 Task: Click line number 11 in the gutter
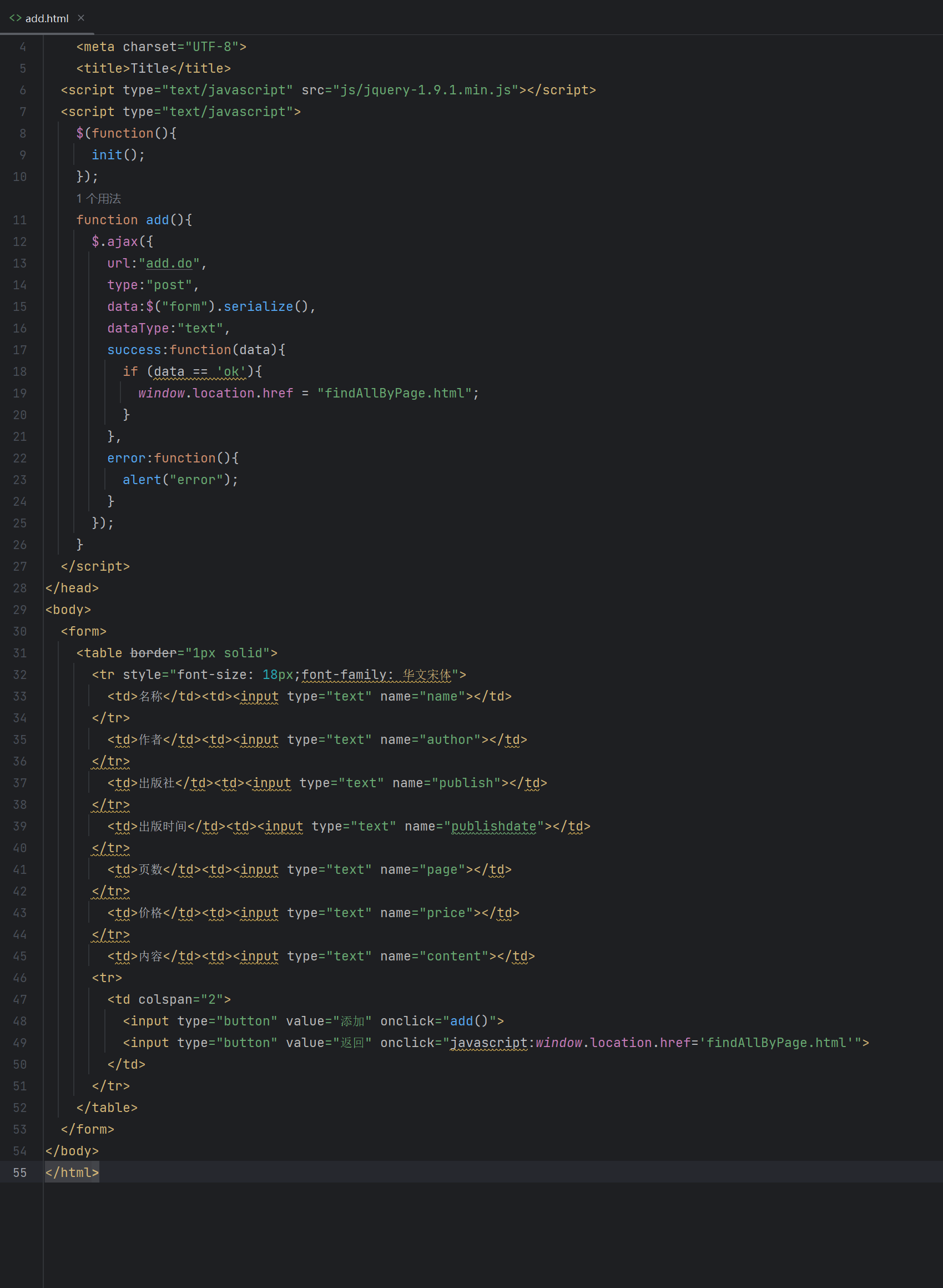click(x=19, y=220)
